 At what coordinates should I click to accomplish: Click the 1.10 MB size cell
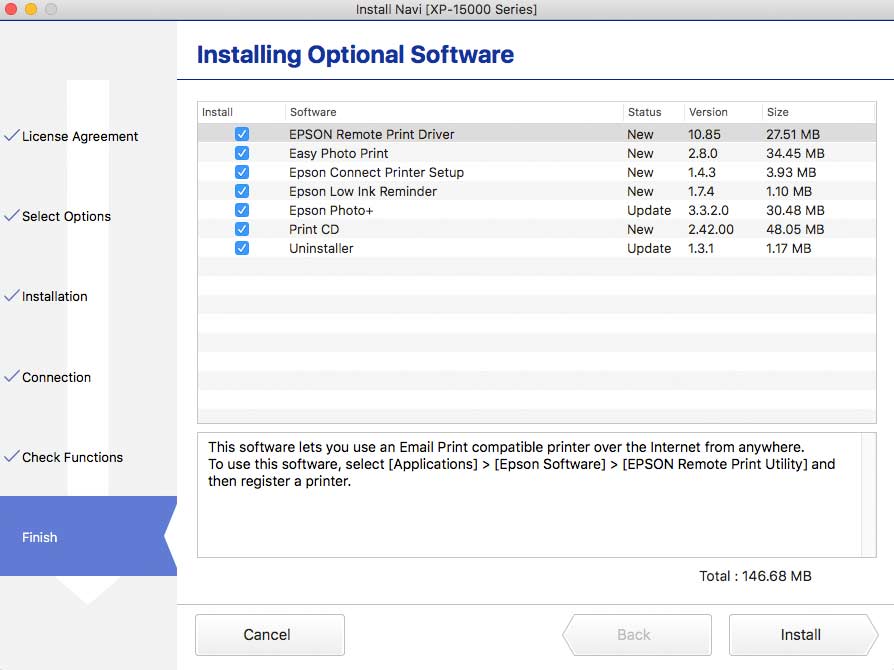pos(789,192)
